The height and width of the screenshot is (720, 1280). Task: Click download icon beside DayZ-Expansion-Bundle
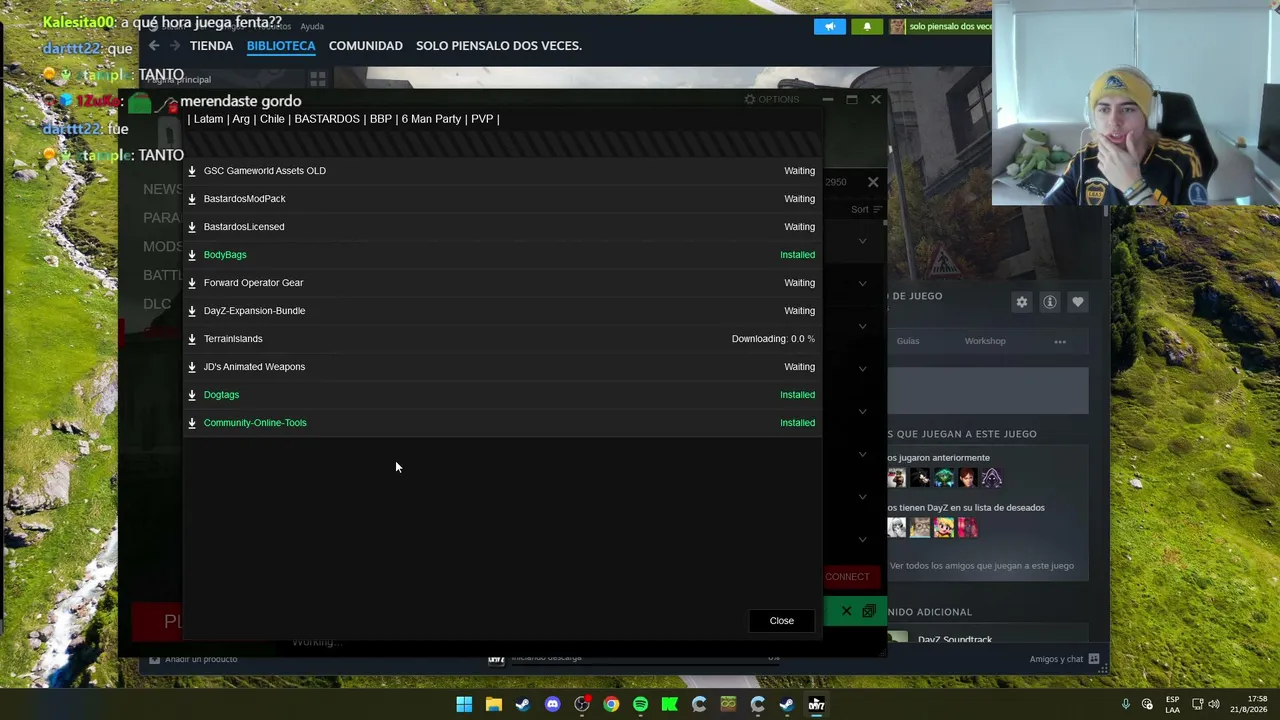[x=192, y=311]
